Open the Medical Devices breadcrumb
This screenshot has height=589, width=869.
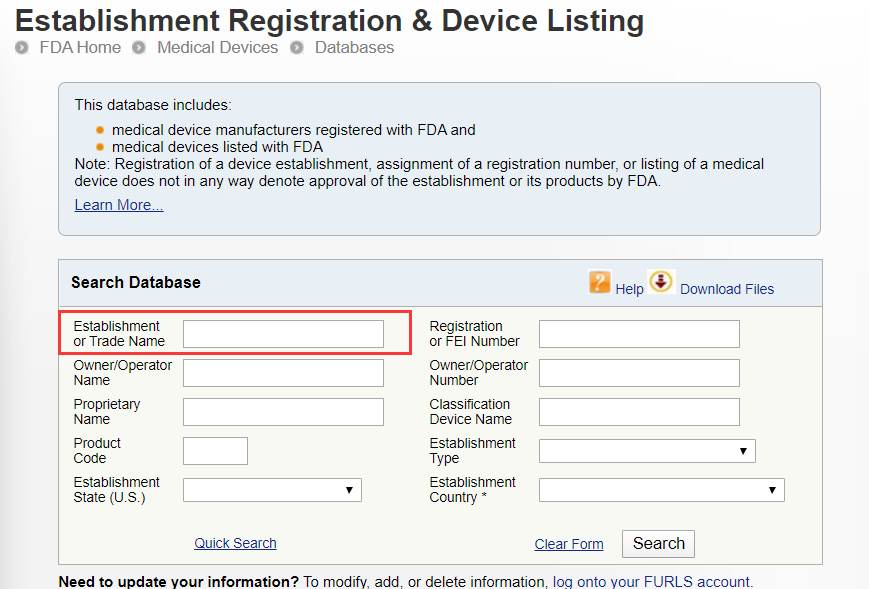[x=217, y=47]
